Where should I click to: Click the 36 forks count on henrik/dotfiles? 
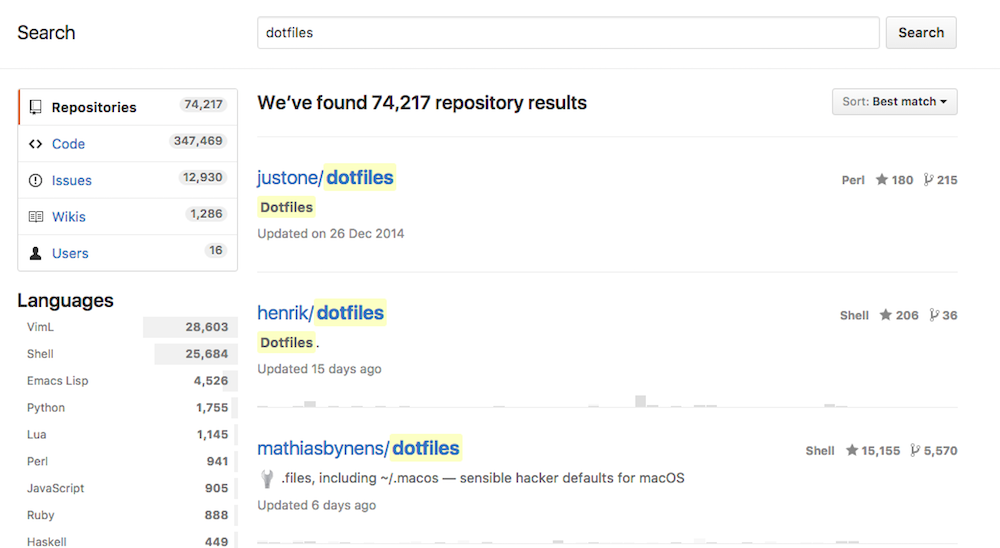[x=950, y=315]
